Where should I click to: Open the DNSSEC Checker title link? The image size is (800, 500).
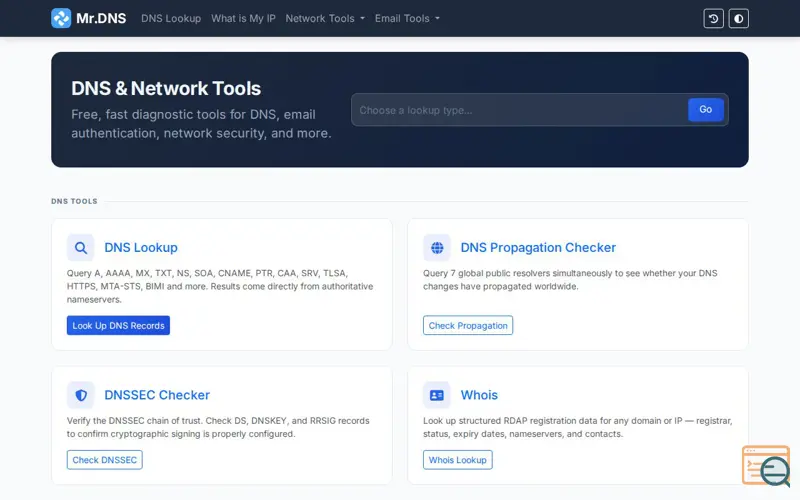(157, 395)
